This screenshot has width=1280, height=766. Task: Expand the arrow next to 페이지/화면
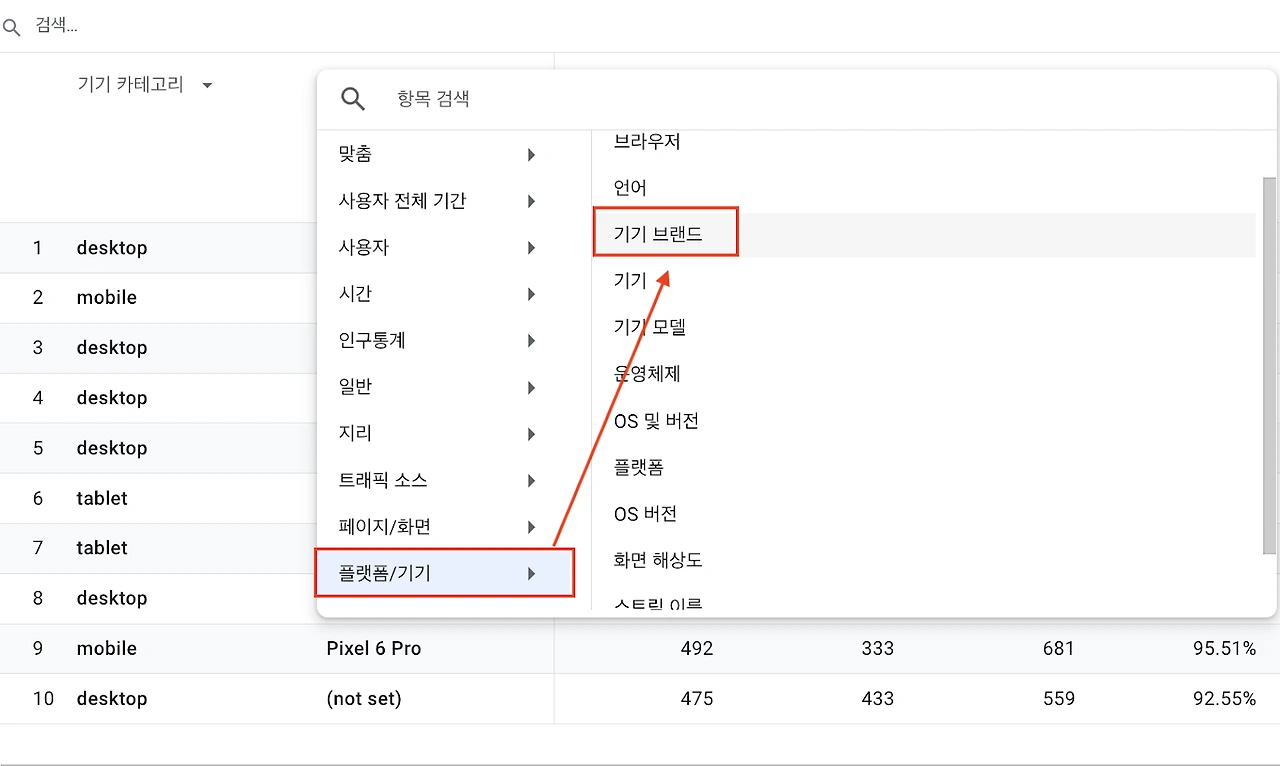pyautogui.click(x=531, y=527)
